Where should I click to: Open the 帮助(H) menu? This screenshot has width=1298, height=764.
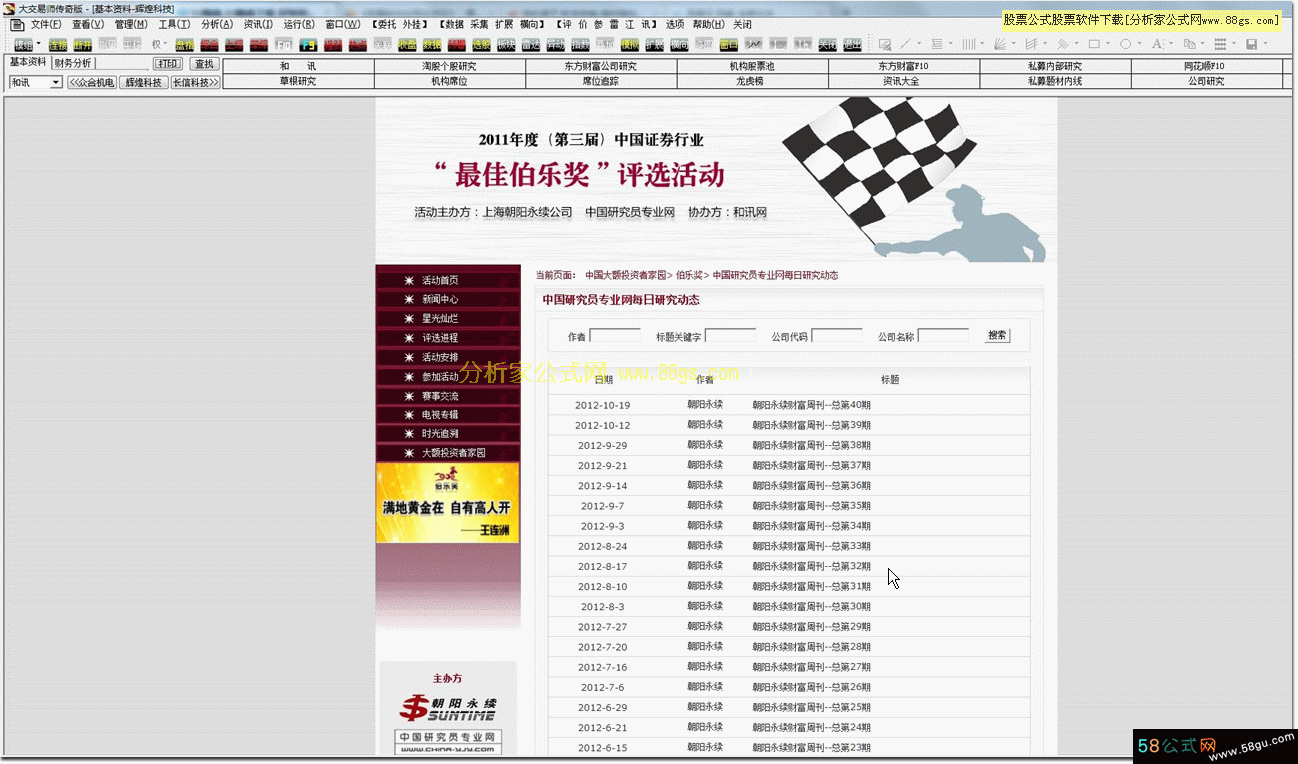tap(709, 24)
